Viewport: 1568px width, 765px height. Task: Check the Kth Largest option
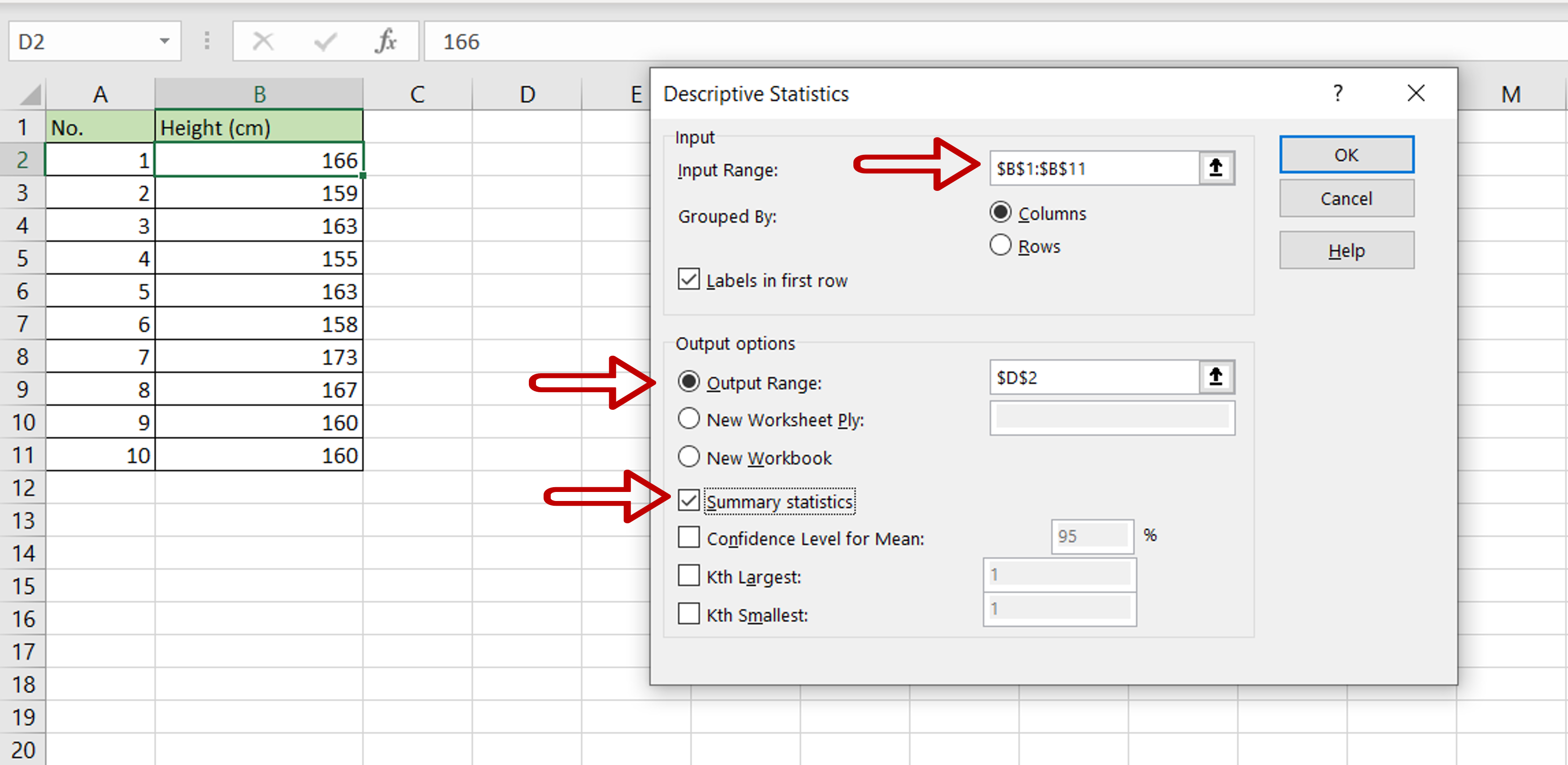coord(688,575)
